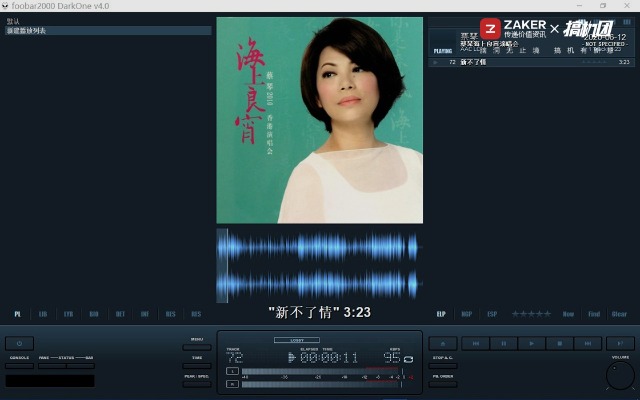Click the L channel indicator
The image size is (640, 400).
(232, 371)
